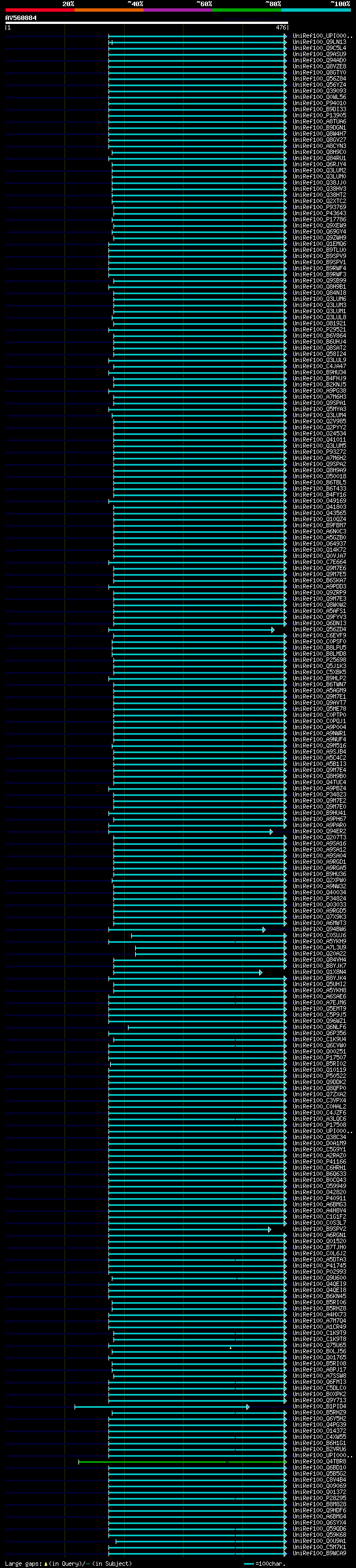Screen dimensions: 356x1568
Task: Click the =100char. scale legend
Action: (265, 1564)
